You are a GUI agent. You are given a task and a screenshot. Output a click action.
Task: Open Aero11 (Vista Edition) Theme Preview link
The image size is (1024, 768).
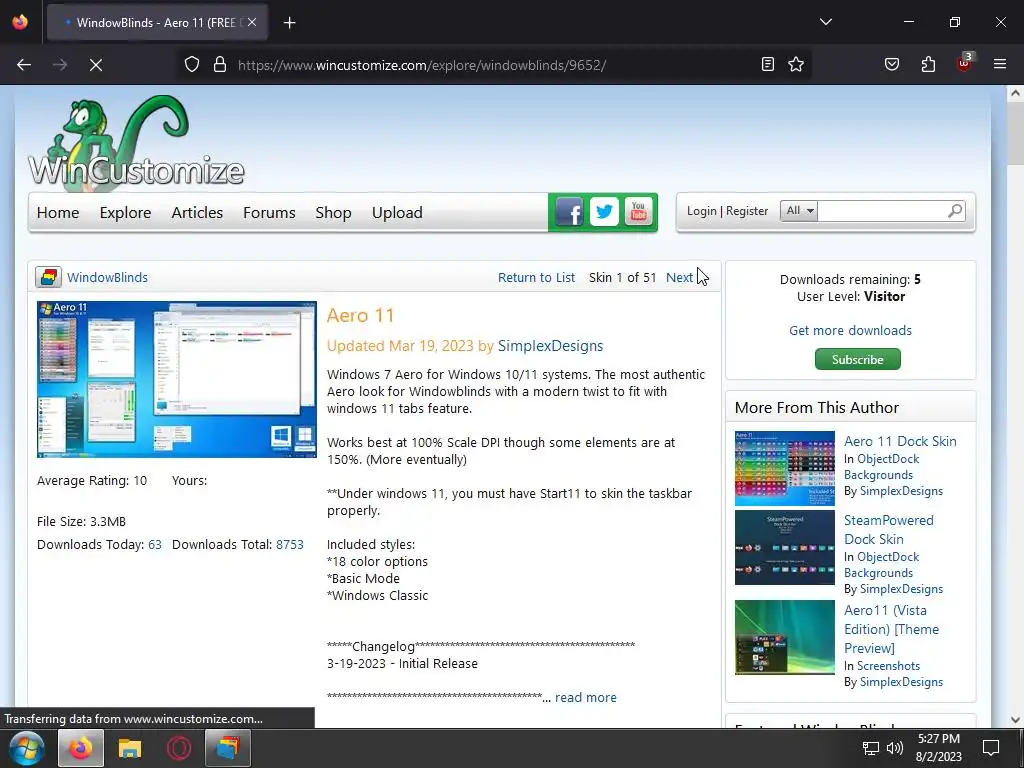click(891, 629)
